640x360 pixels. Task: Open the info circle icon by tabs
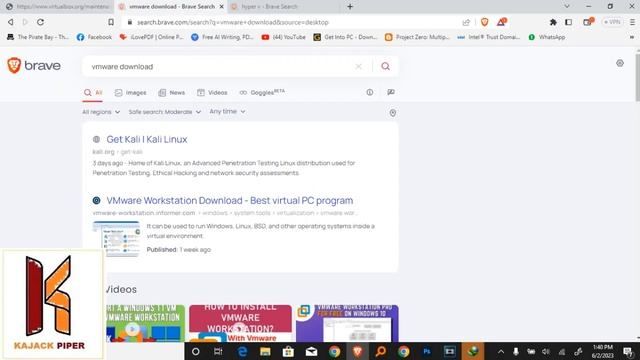click(370, 92)
